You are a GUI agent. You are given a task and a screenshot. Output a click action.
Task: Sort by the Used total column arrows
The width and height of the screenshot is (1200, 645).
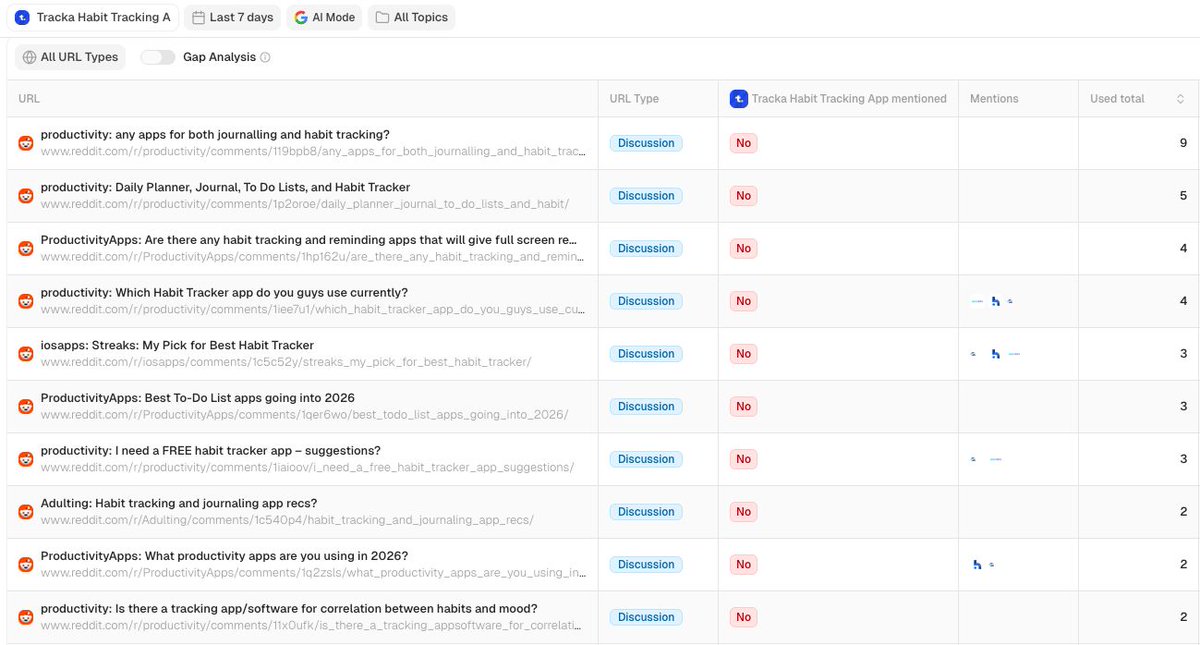(1180, 99)
